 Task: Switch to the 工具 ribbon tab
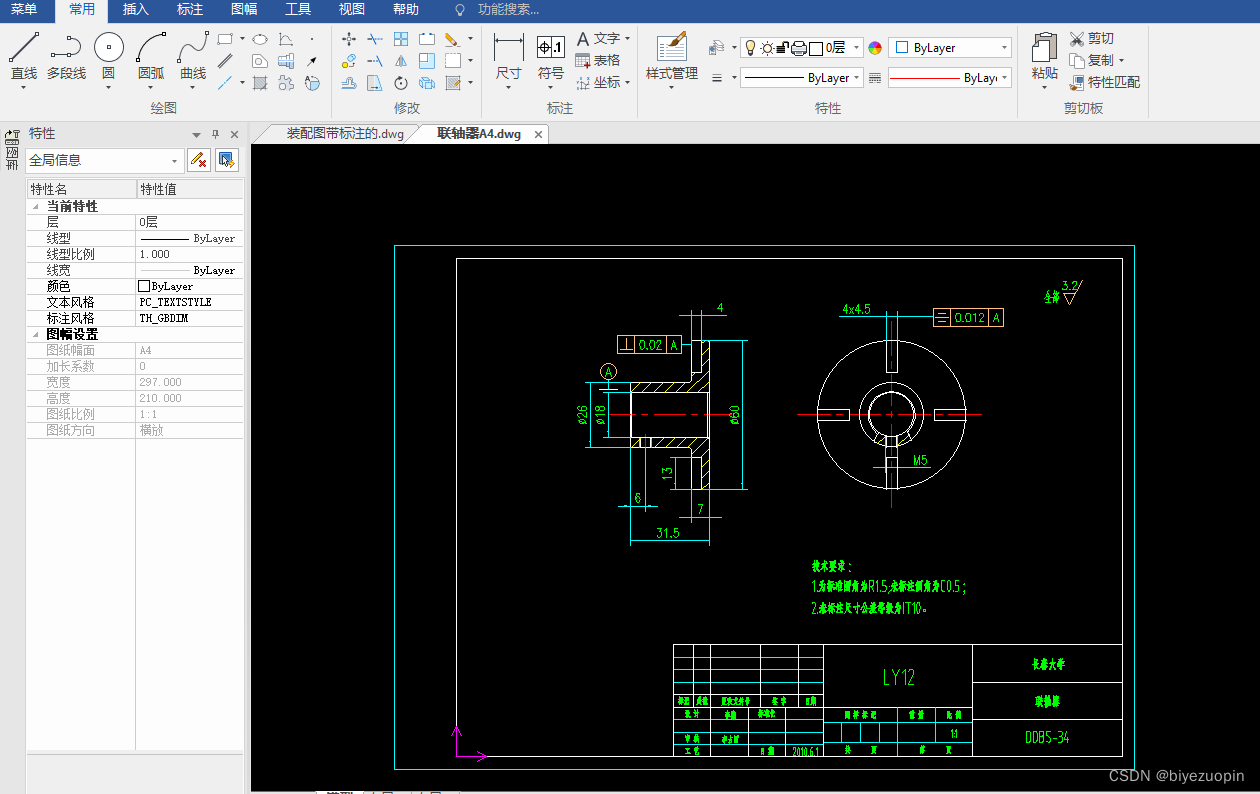pyautogui.click(x=298, y=10)
